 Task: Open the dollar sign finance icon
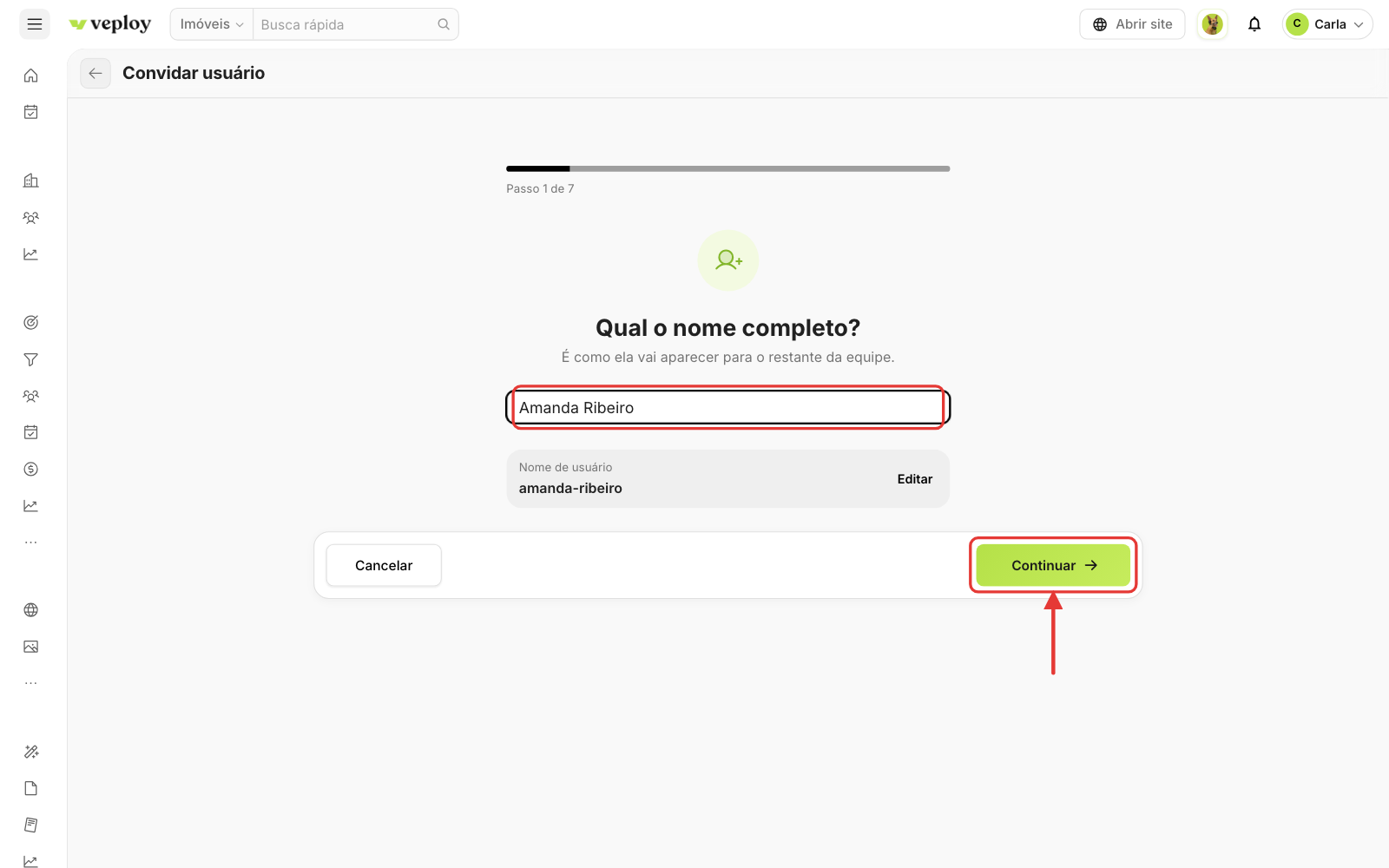pyautogui.click(x=31, y=470)
